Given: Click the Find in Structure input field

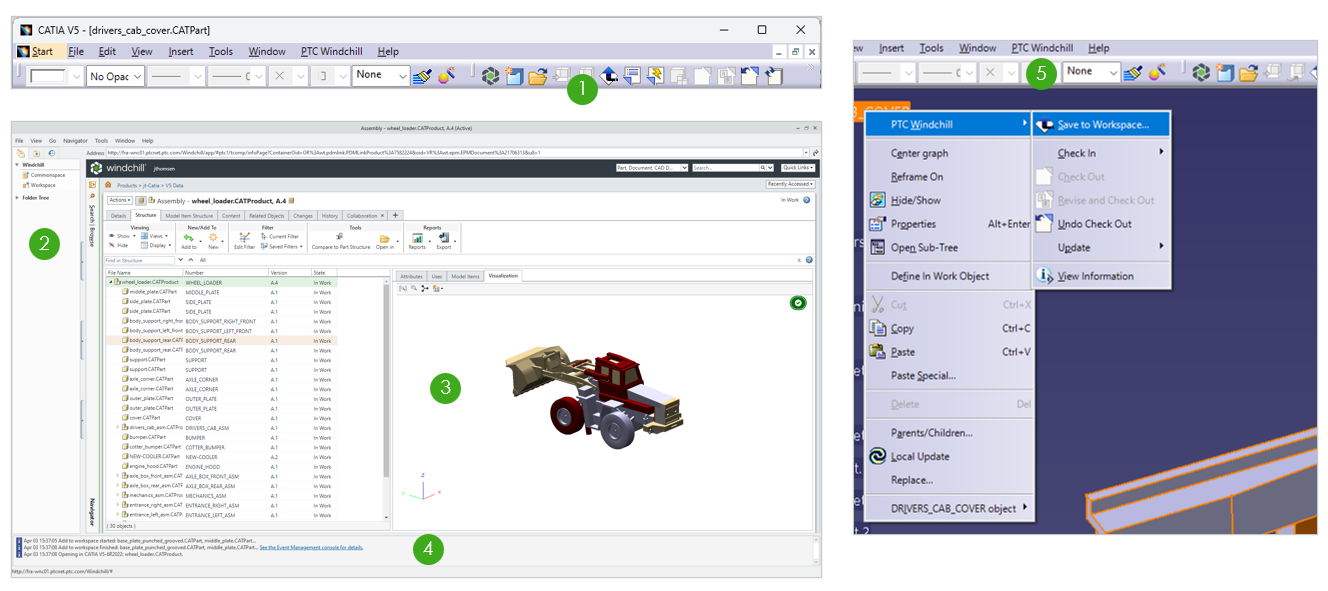Looking at the screenshot, I should (134, 258).
